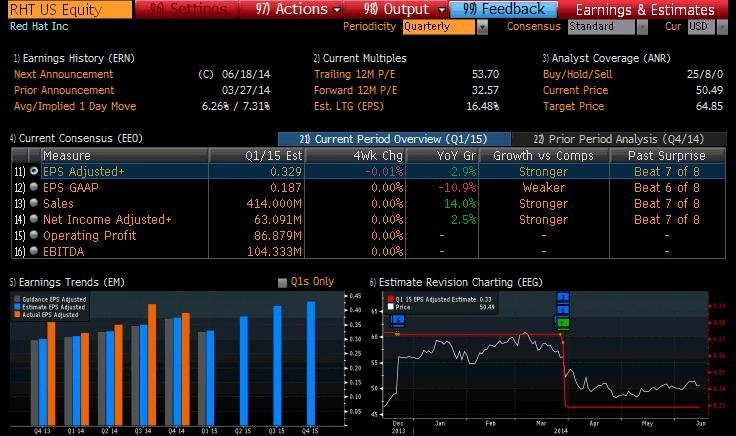
Task: Open the Cur USD currency dropdown
Action: point(722,27)
